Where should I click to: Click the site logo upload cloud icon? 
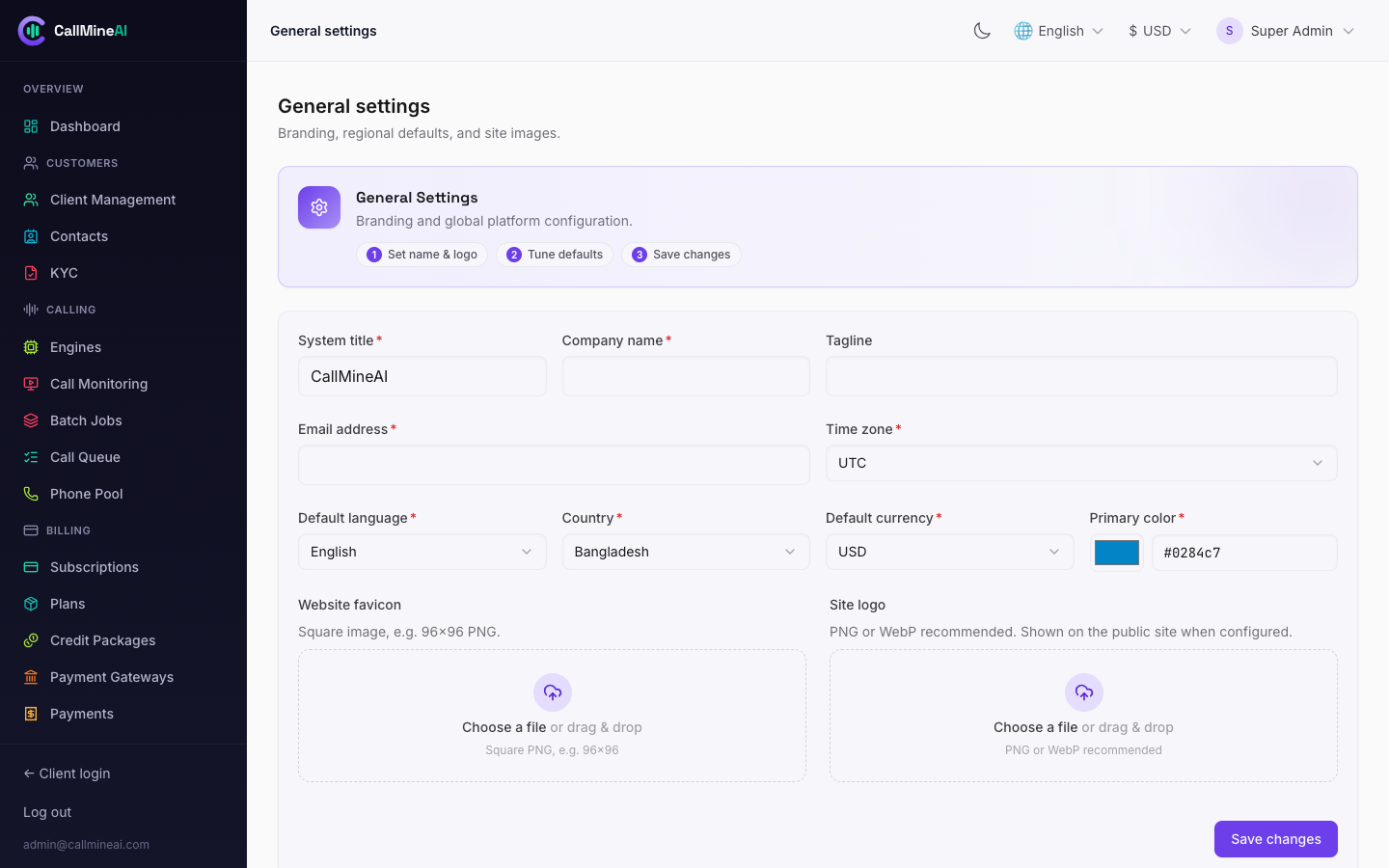click(1084, 692)
